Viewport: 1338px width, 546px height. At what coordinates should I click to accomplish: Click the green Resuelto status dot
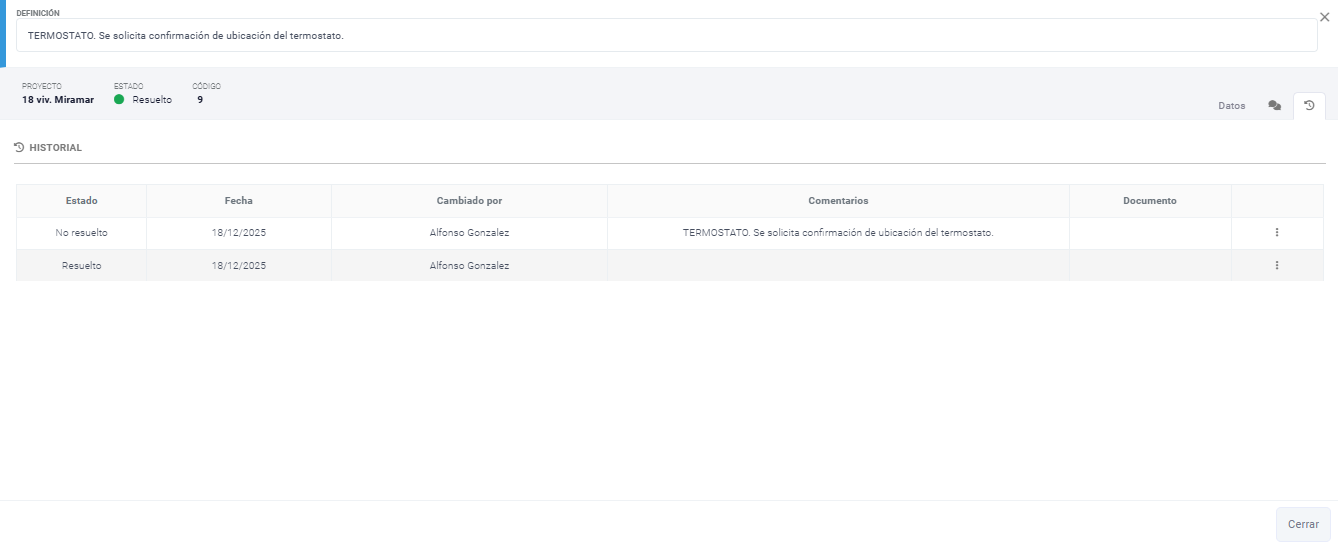(x=119, y=100)
